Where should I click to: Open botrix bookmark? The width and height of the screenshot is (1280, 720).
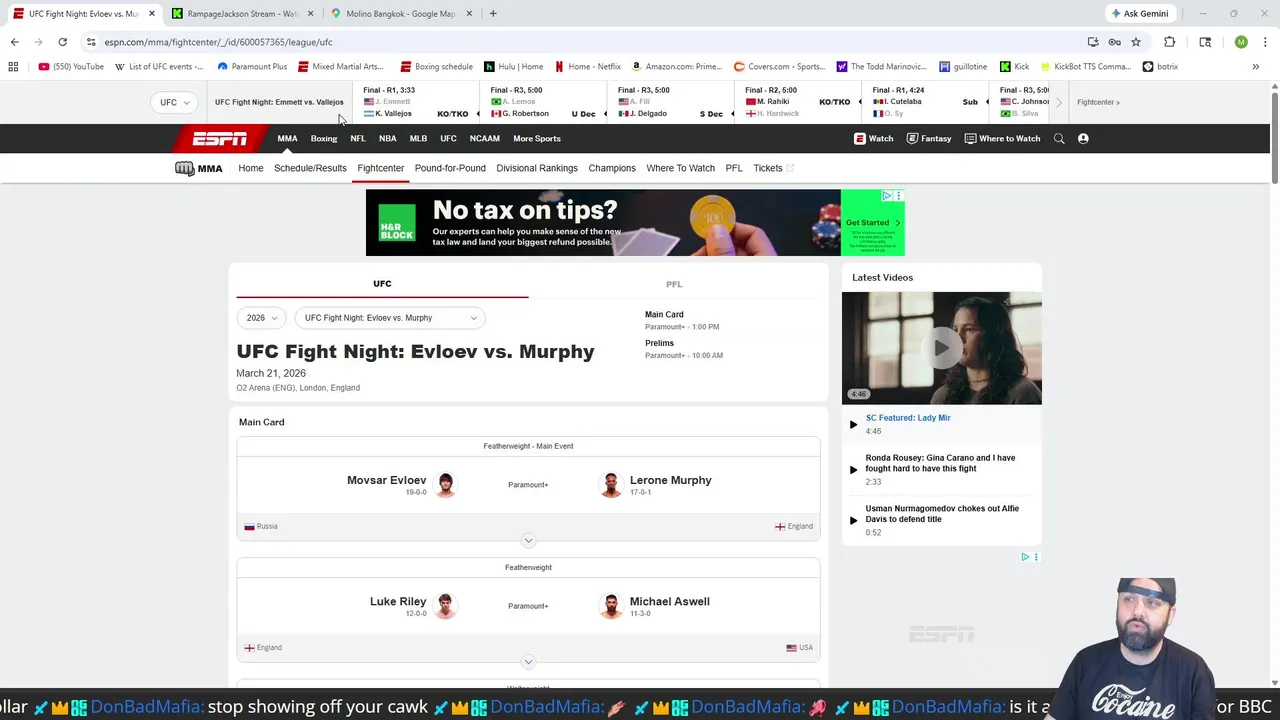click(x=1161, y=67)
